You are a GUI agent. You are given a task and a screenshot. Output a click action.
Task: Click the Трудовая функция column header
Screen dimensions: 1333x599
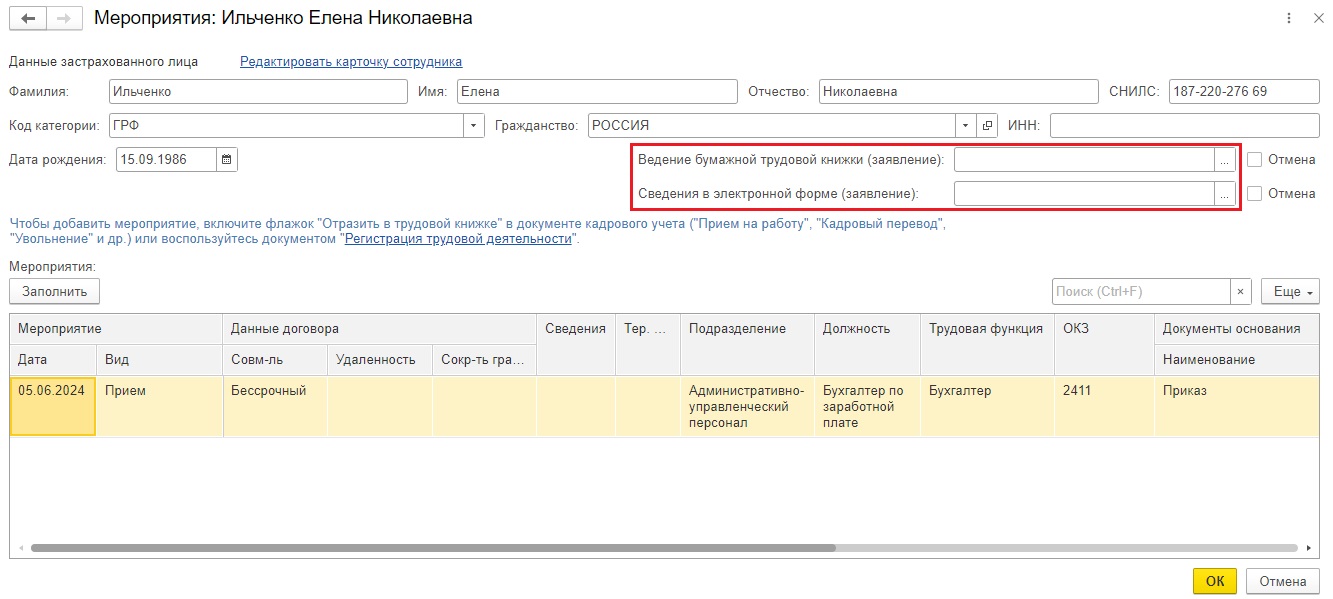point(987,344)
